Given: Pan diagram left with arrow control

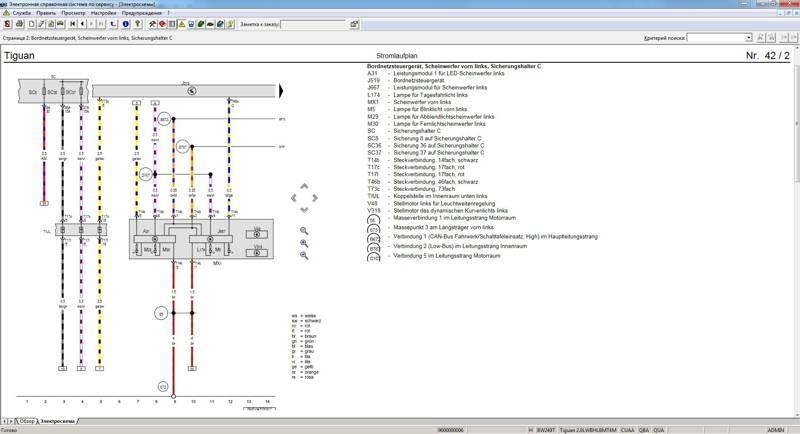Looking at the screenshot, I should [293, 198].
